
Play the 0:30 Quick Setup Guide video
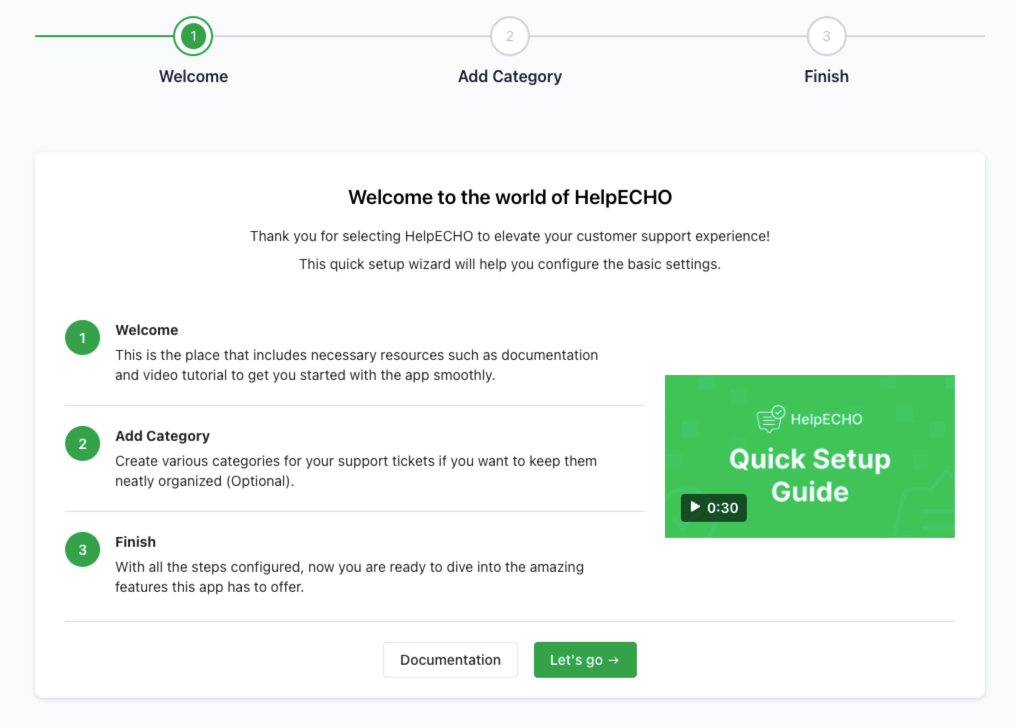point(714,508)
